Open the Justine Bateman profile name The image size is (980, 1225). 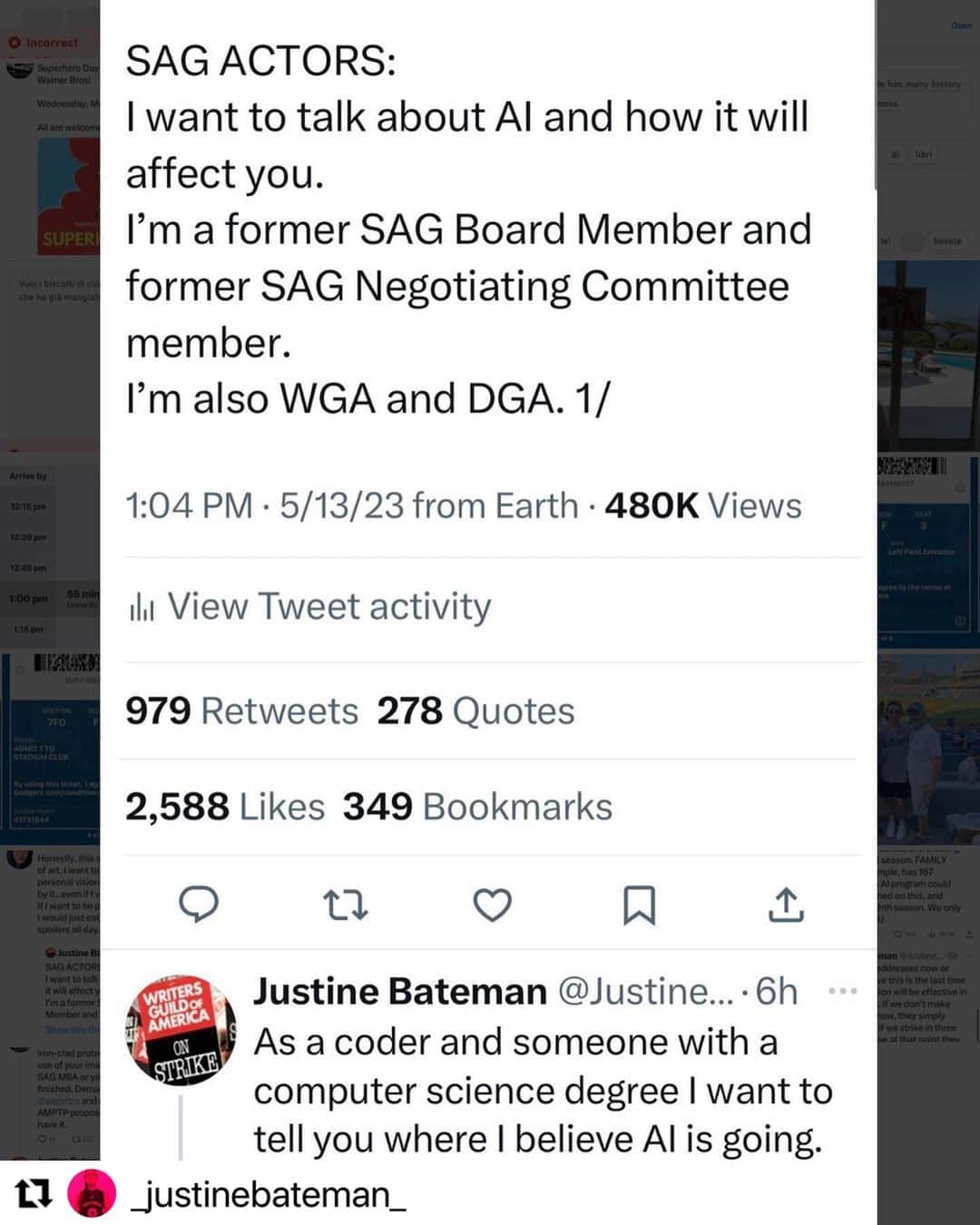click(x=400, y=992)
